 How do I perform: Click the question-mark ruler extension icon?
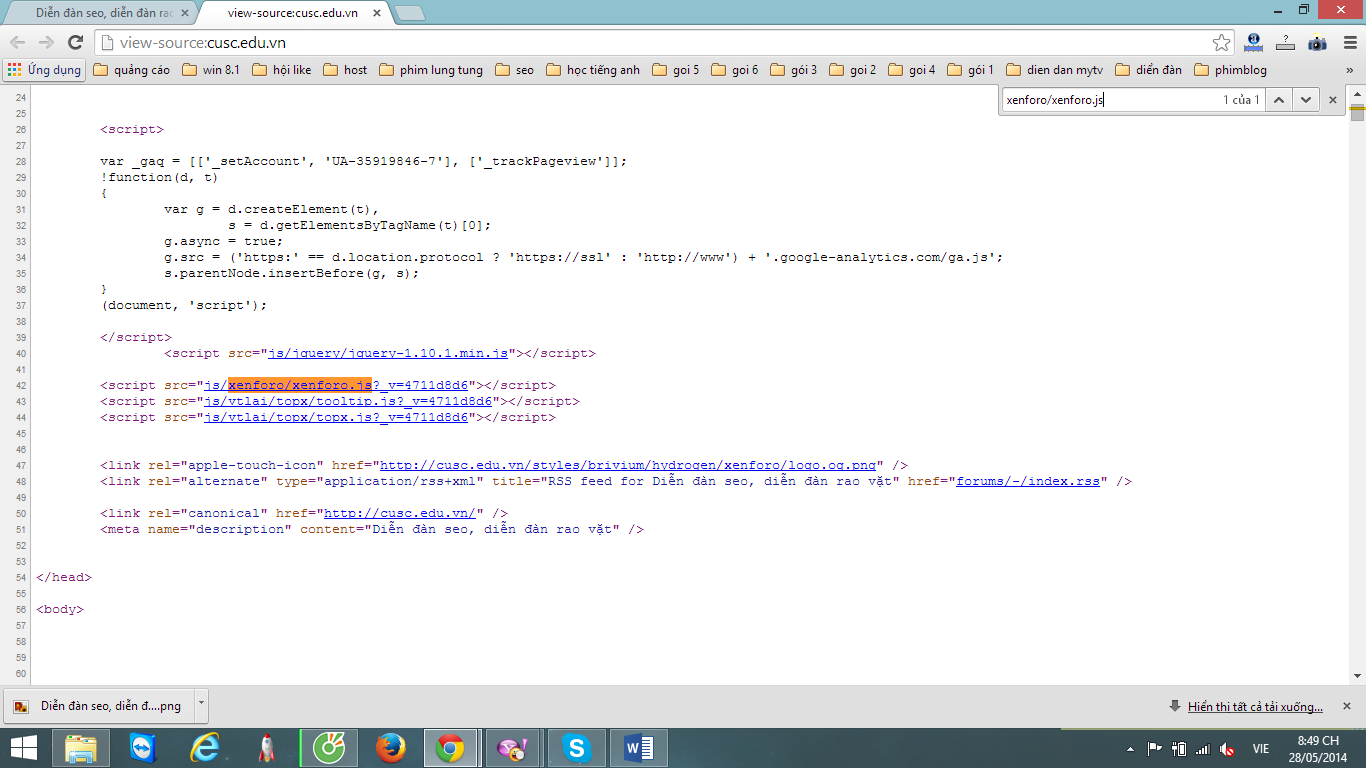[1286, 42]
